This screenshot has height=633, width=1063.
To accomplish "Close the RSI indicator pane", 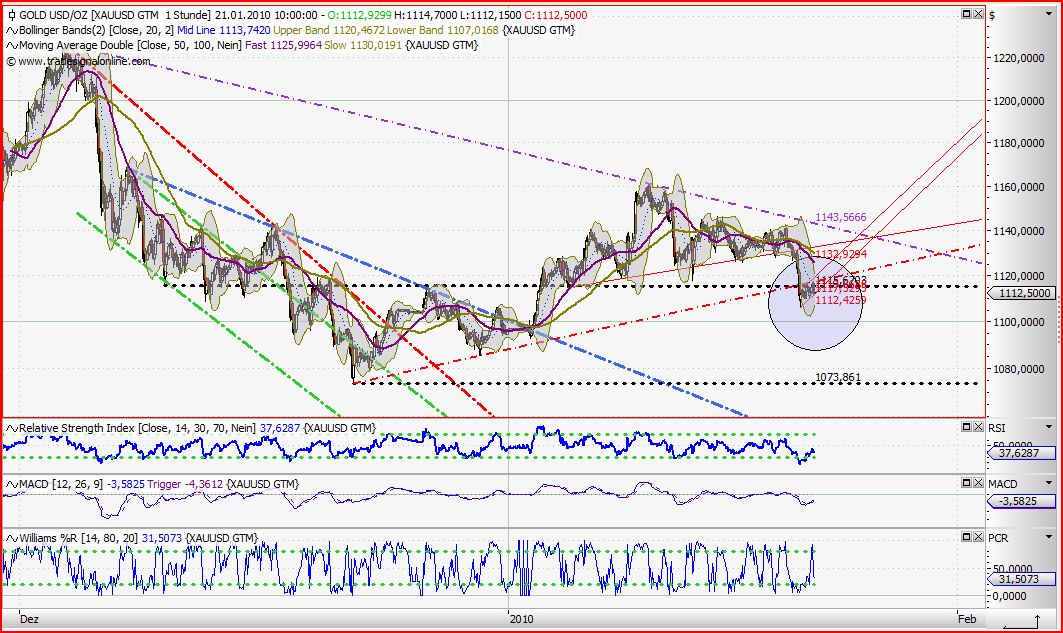I will 978,426.
